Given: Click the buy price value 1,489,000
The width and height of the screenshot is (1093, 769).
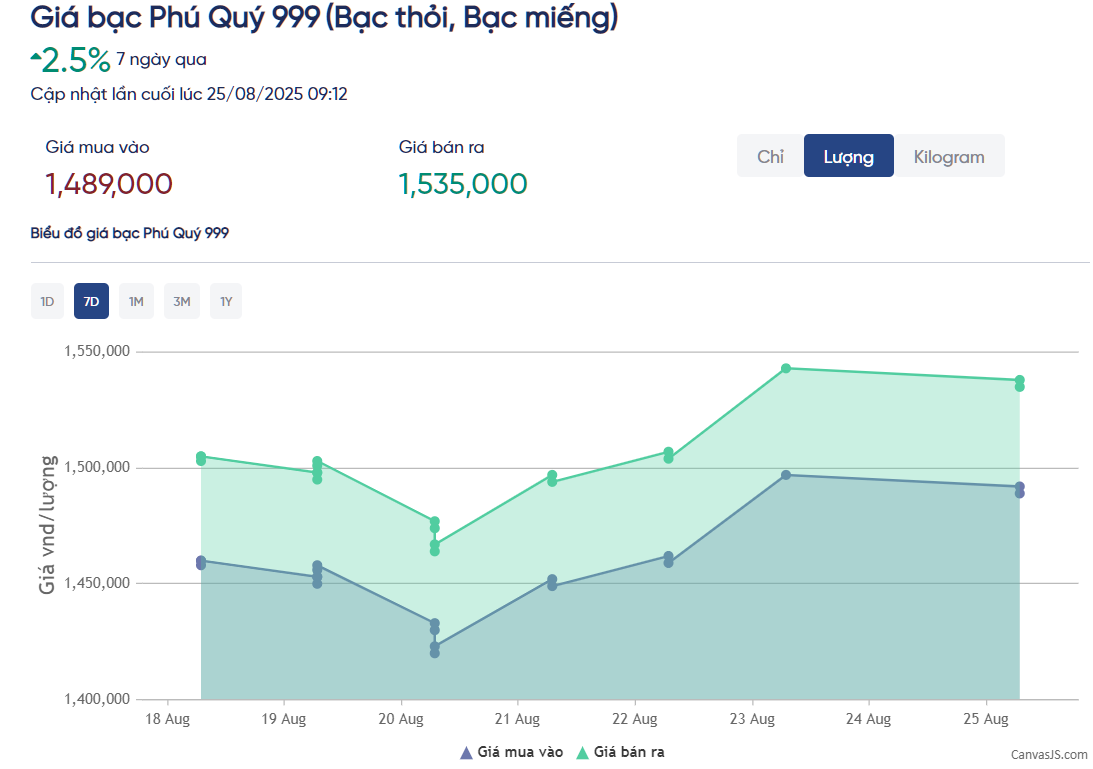Looking at the screenshot, I should click(x=109, y=184).
